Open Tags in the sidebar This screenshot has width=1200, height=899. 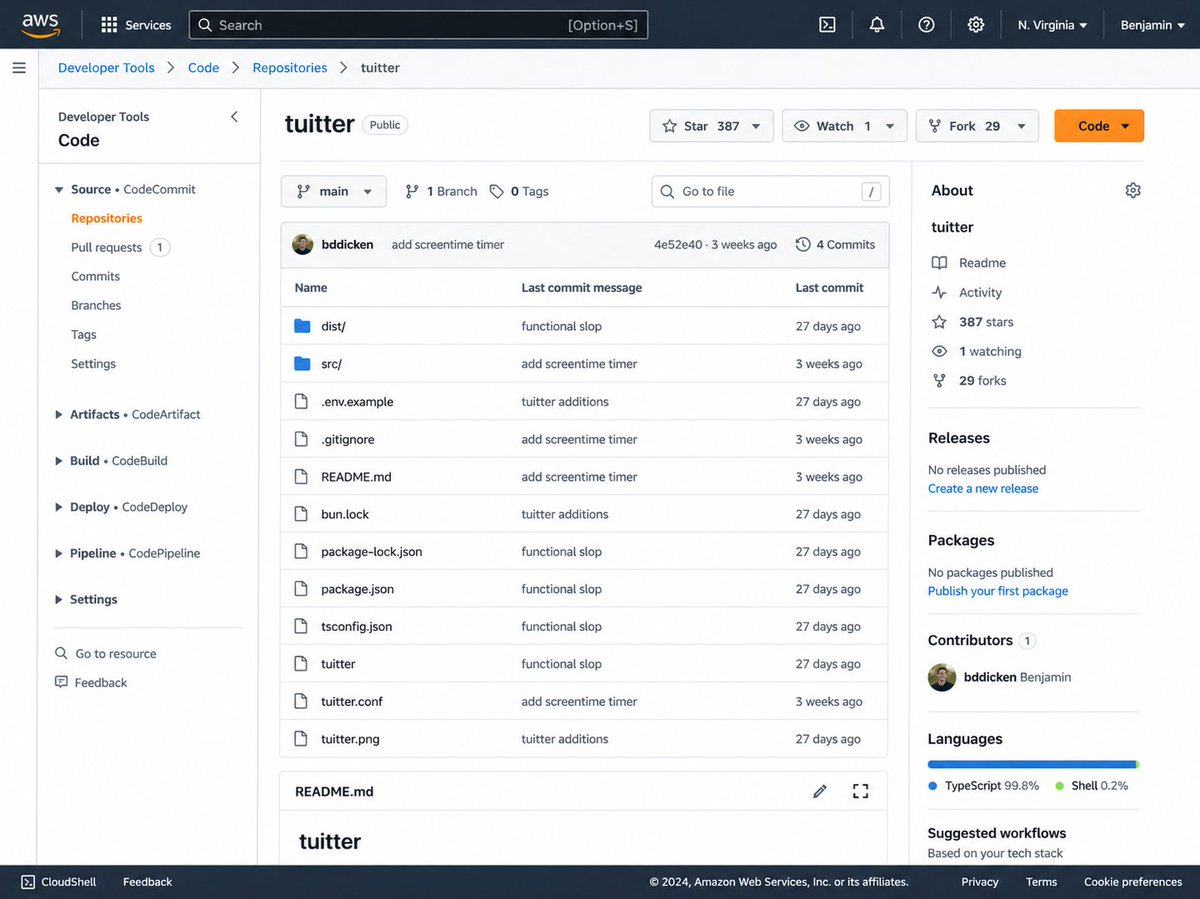coord(84,334)
